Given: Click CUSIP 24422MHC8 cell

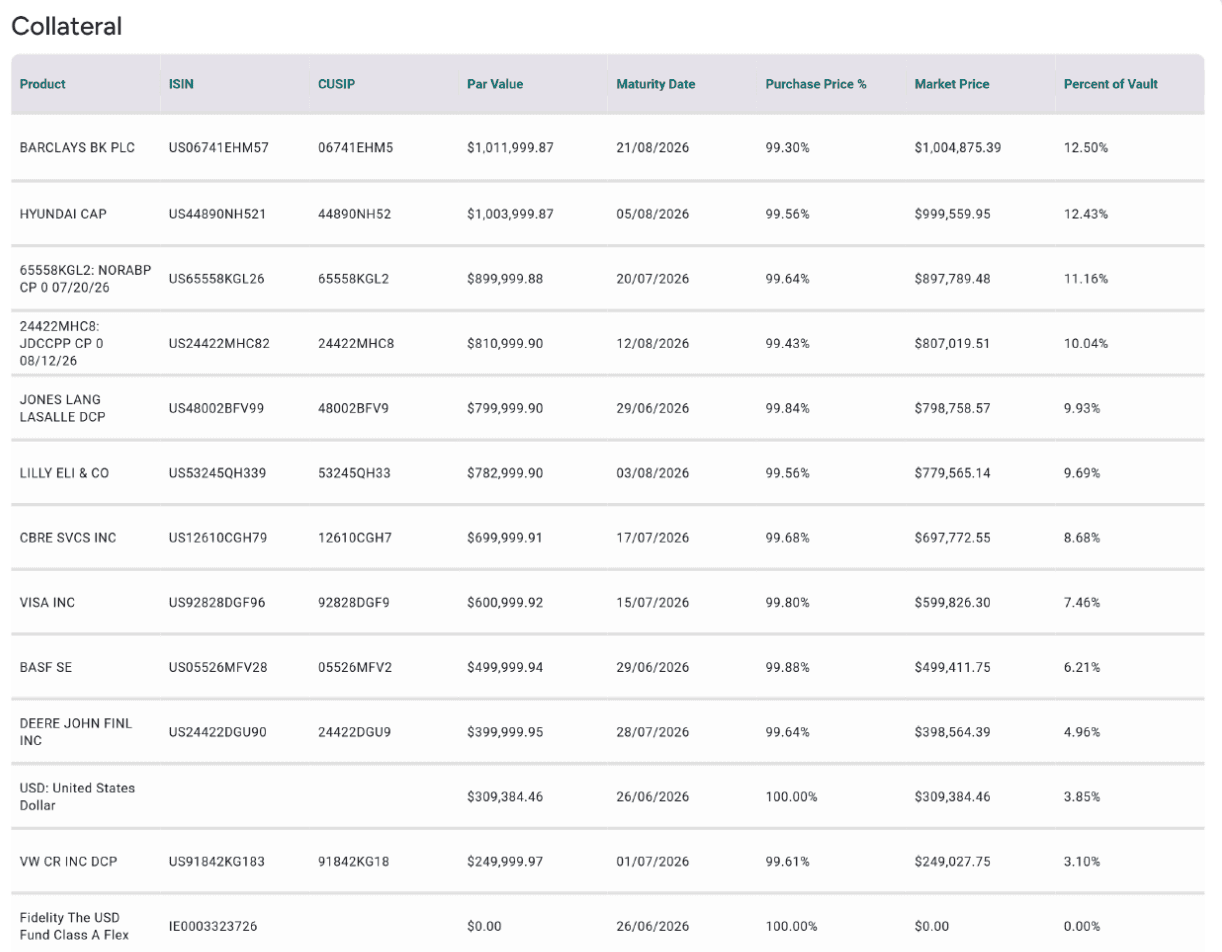Looking at the screenshot, I should (356, 344).
